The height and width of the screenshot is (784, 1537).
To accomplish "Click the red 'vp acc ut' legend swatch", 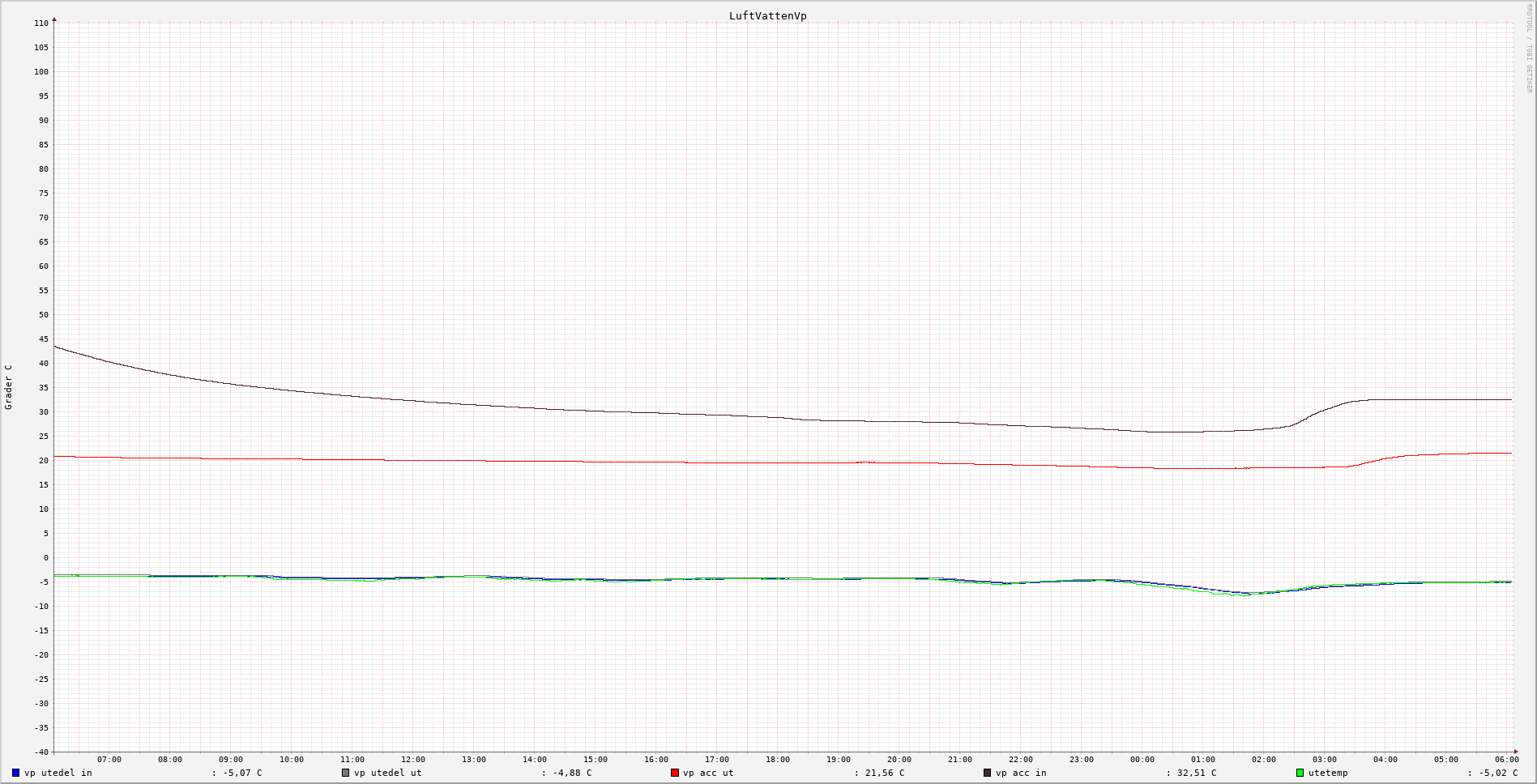I will point(675,773).
